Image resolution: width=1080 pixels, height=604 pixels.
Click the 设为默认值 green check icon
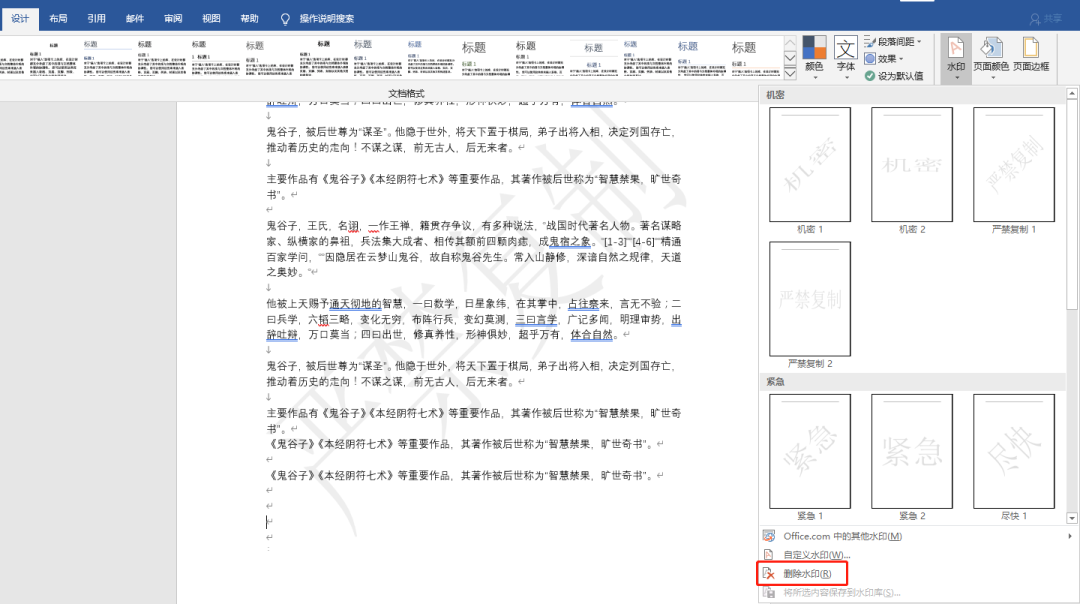[870, 76]
